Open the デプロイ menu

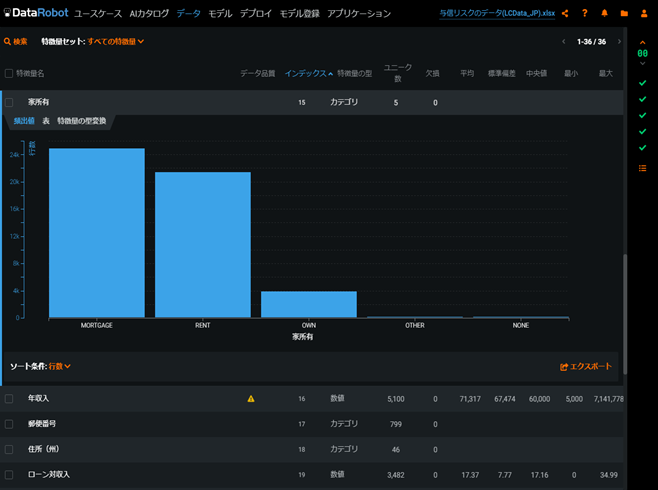pyautogui.click(x=256, y=13)
